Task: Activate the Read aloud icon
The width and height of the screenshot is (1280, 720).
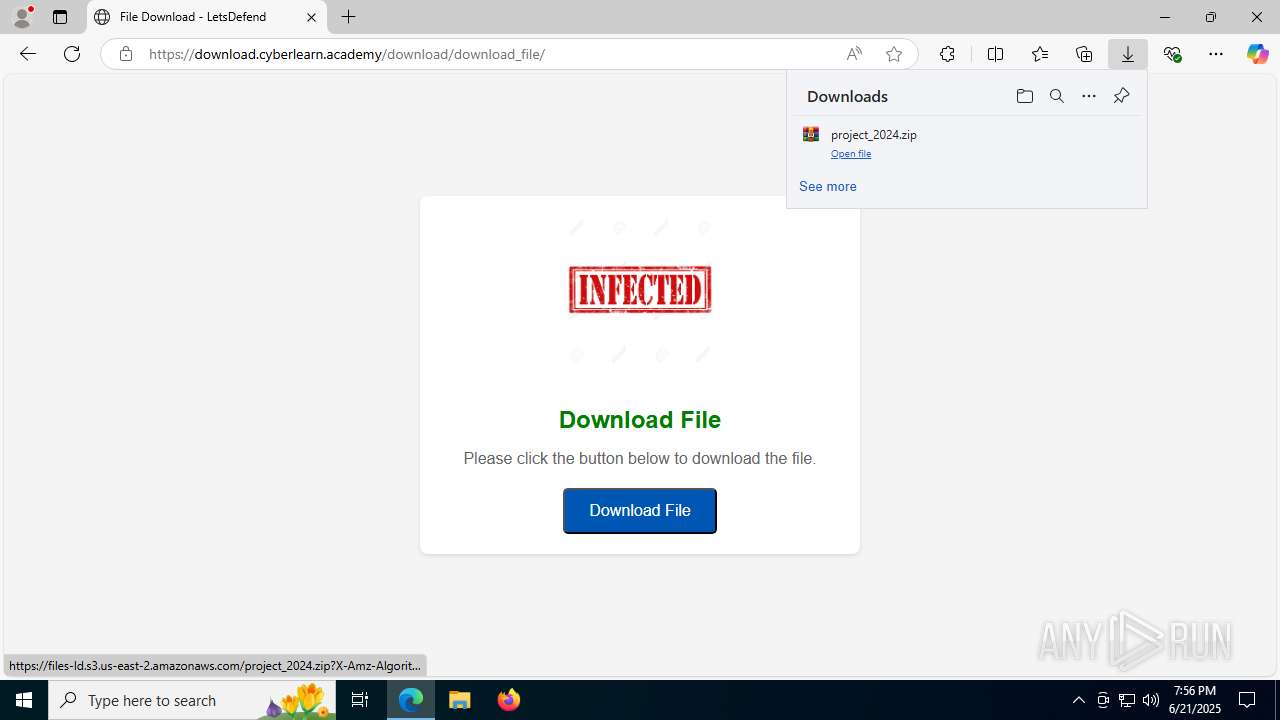Action: (854, 54)
